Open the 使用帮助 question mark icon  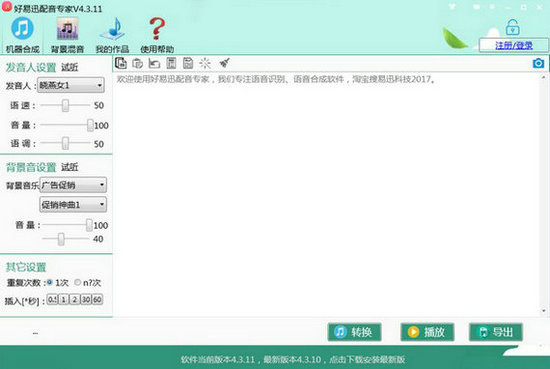pyautogui.click(x=157, y=29)
